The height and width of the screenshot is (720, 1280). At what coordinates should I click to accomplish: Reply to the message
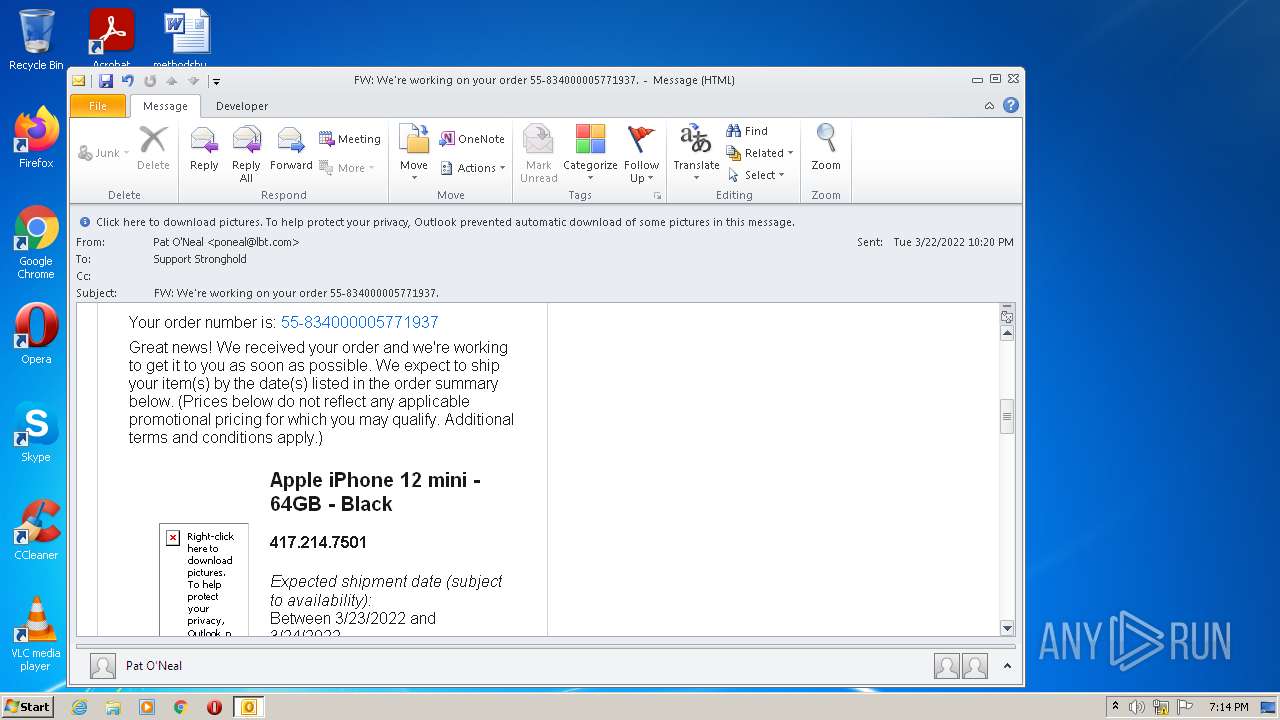tap(204, 148)
